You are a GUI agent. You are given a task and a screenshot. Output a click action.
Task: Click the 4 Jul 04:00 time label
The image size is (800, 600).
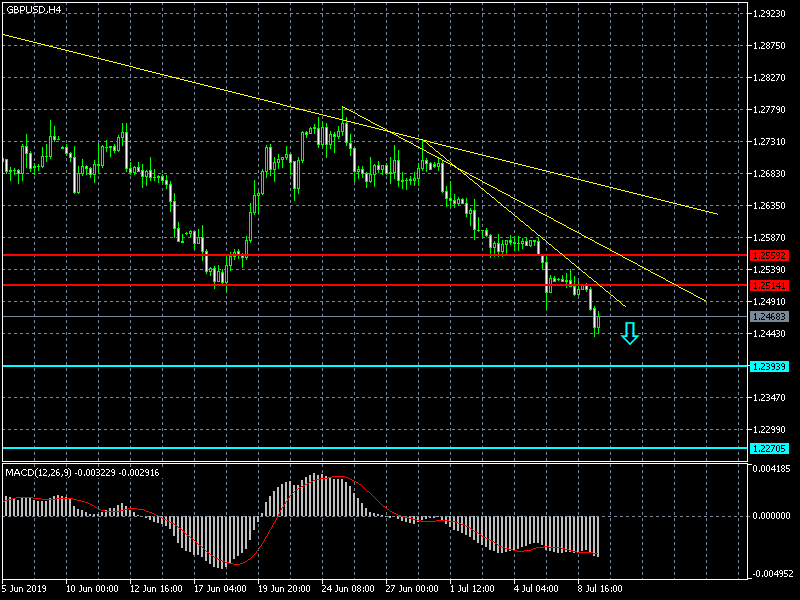[x=536, y=589]
